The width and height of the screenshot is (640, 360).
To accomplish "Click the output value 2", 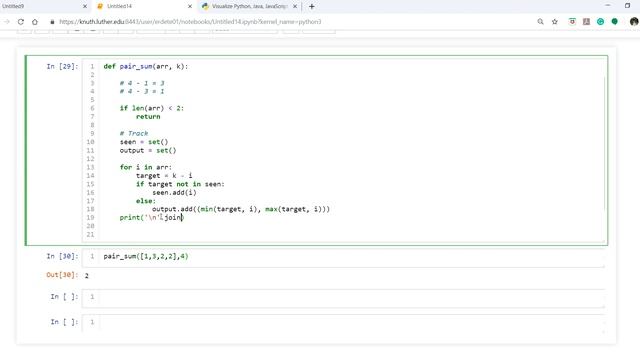I will (x=87, y=276).
